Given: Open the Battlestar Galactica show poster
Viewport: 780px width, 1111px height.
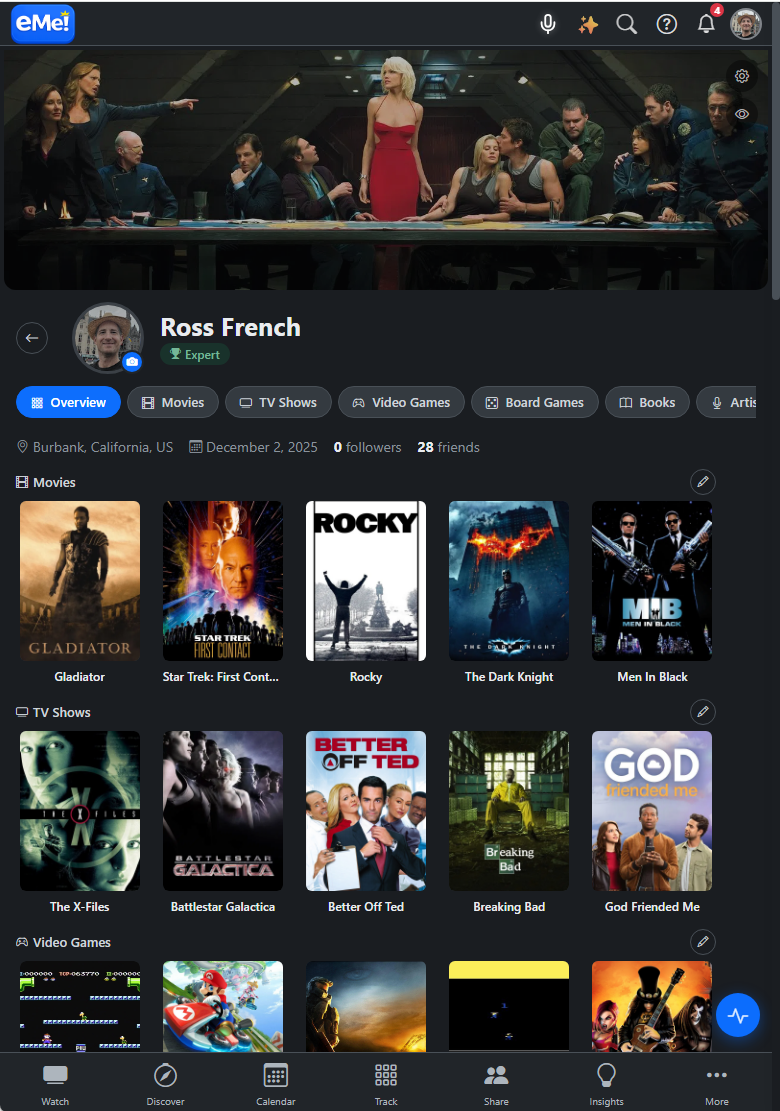Looking at the screenshot, I should (x=223, y=811).
